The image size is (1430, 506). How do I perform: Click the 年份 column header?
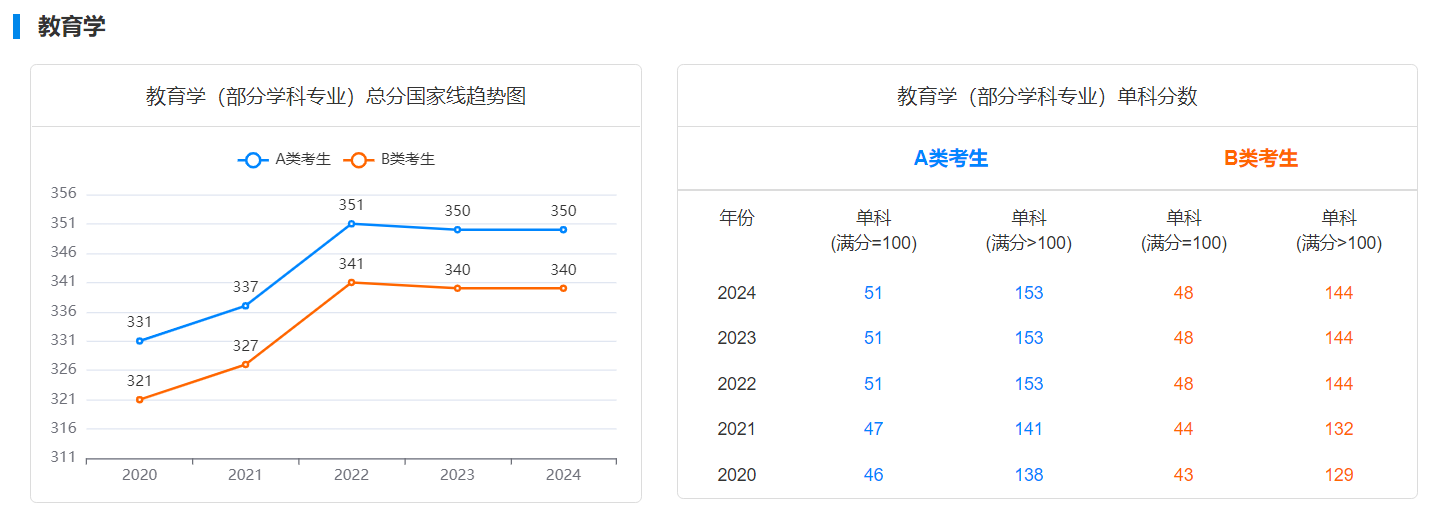[737, 219]
